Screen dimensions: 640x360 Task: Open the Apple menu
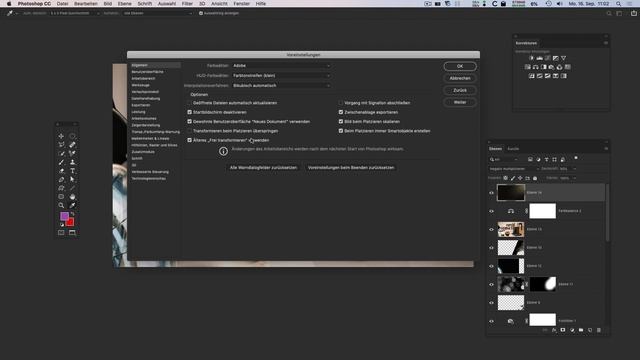[x=9, y=4]
